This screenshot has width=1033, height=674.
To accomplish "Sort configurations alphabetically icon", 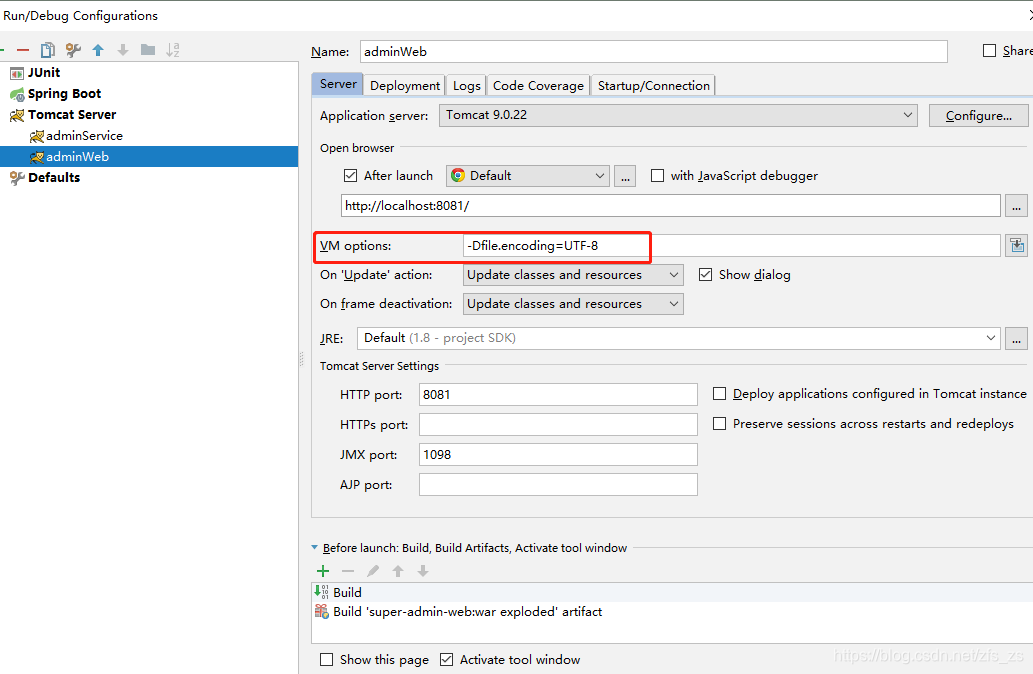I will [173, 50].
